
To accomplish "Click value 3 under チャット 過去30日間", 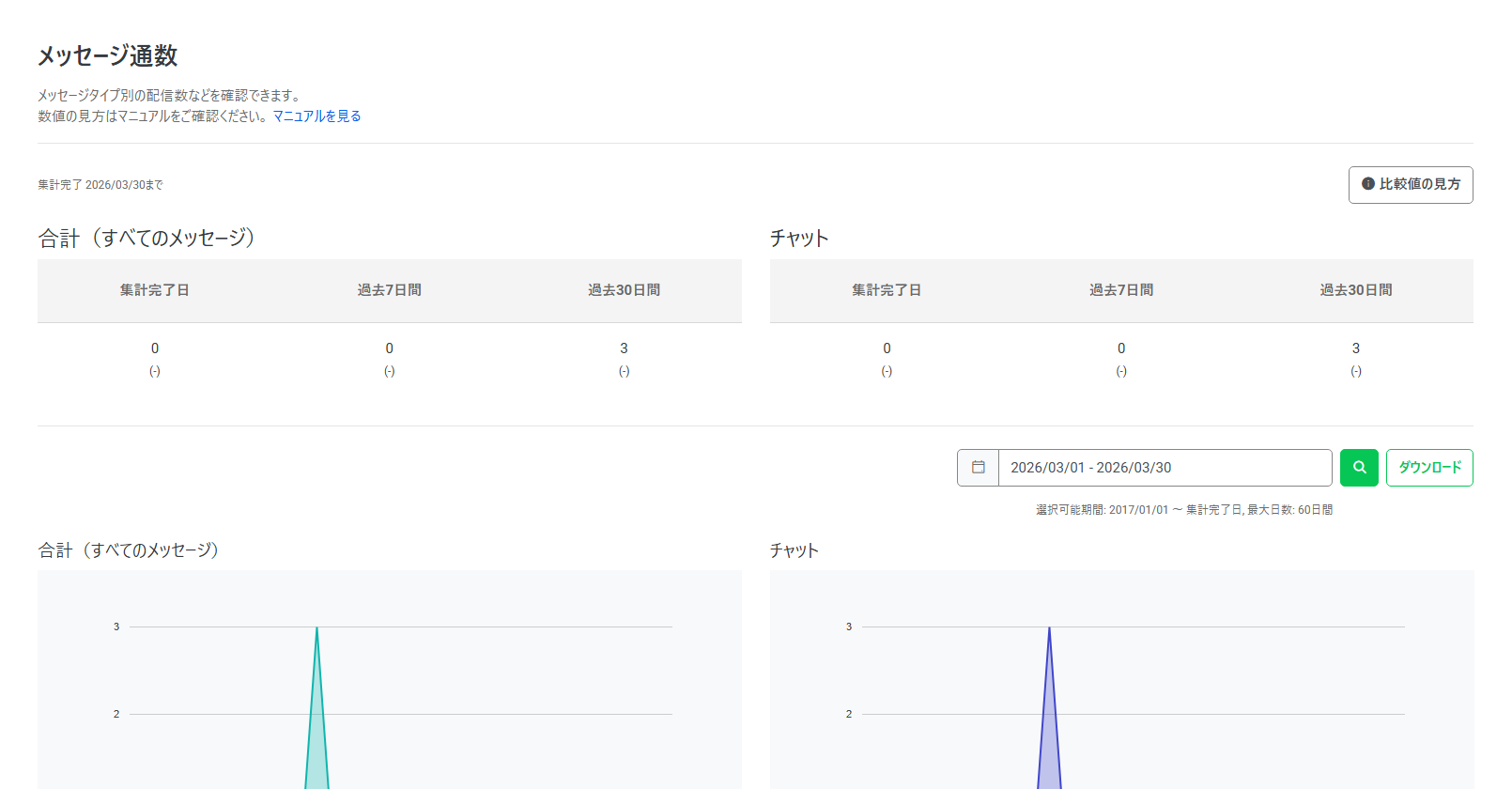I will tap(1355, 348).
